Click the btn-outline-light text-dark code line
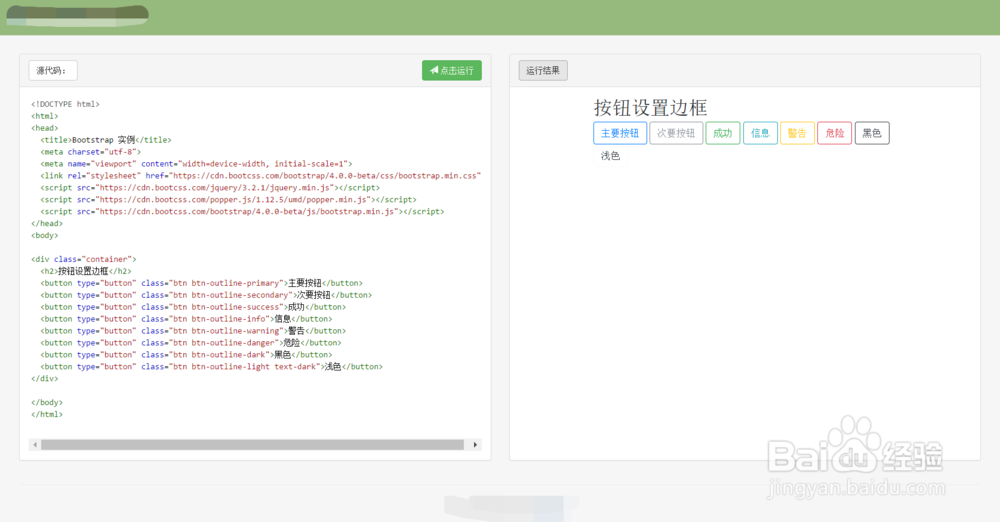Viewport: 1000px width, 522px height. 212,367
